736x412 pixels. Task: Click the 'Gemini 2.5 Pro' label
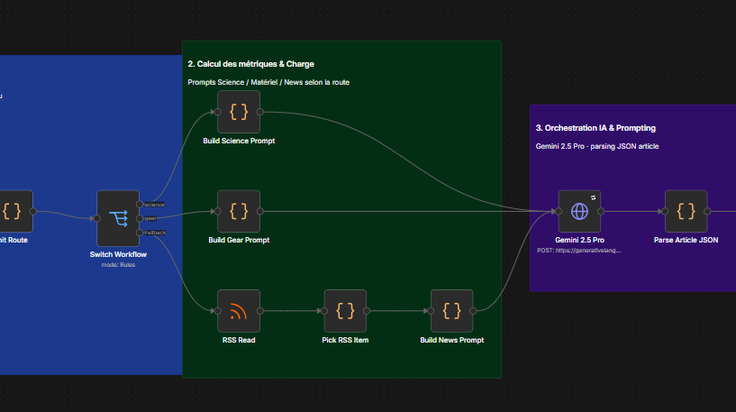click(x=579, y=240)
